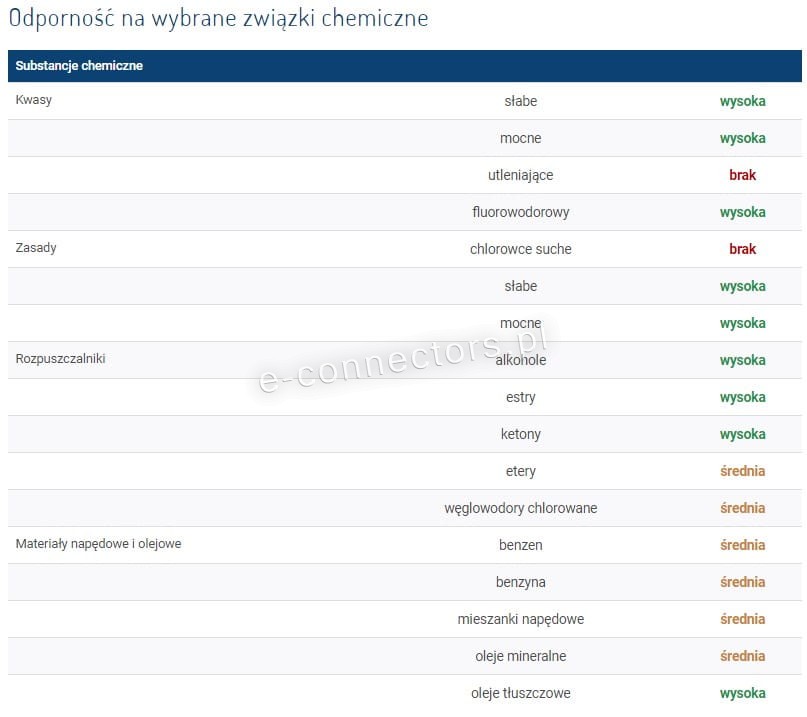The image size is (807, 717).
Task: Click 'Materiały napędowe i olejowe' category label
Action: tap(98, 544)
